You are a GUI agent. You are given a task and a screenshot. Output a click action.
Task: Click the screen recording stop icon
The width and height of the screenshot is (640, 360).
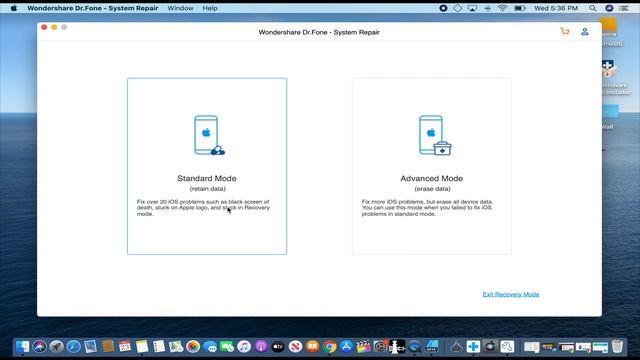click(443, 8)
